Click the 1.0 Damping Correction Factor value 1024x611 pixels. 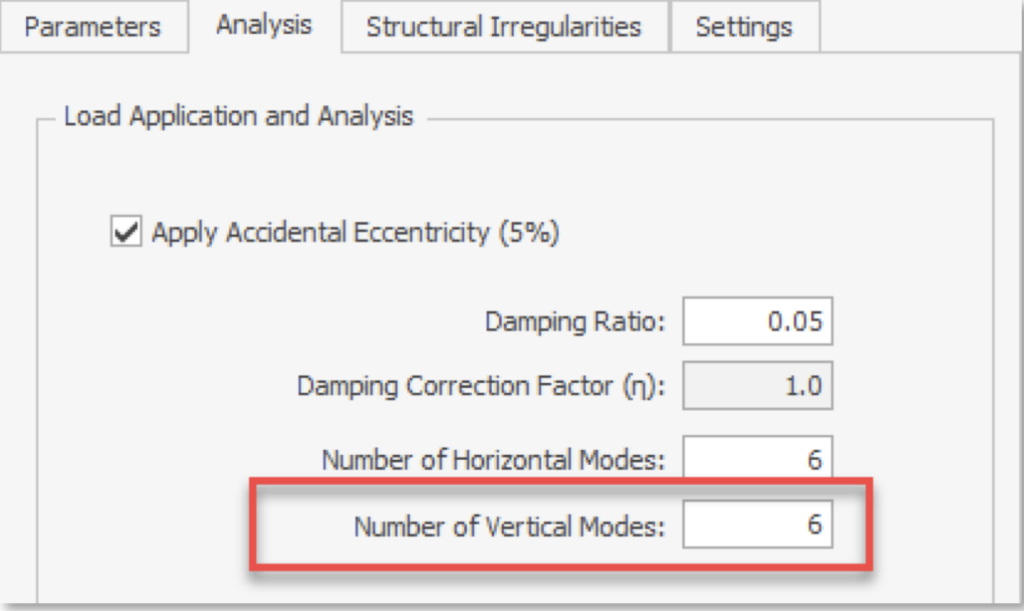(803, 386)
